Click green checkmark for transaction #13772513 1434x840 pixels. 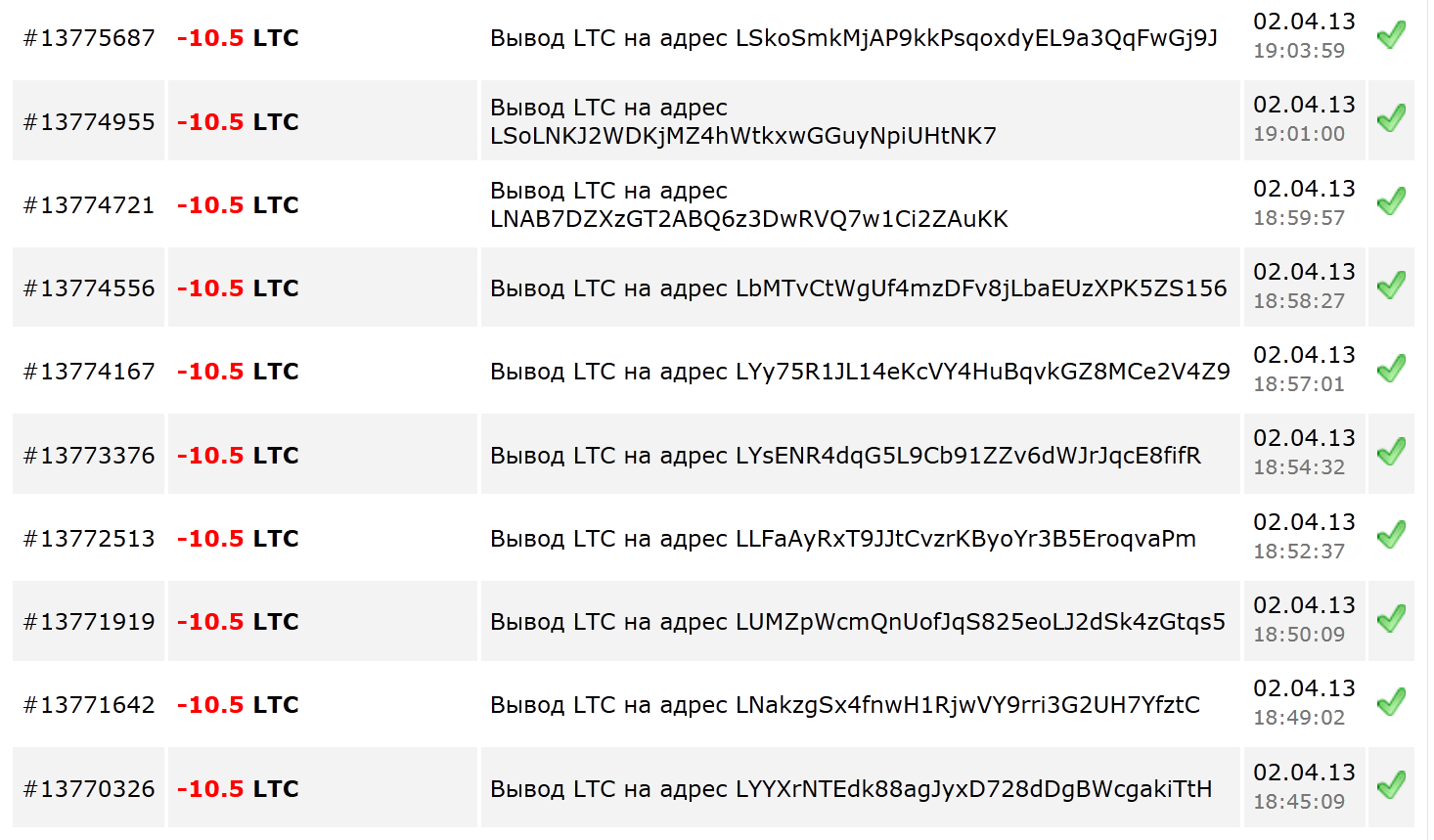(1391, 535)
